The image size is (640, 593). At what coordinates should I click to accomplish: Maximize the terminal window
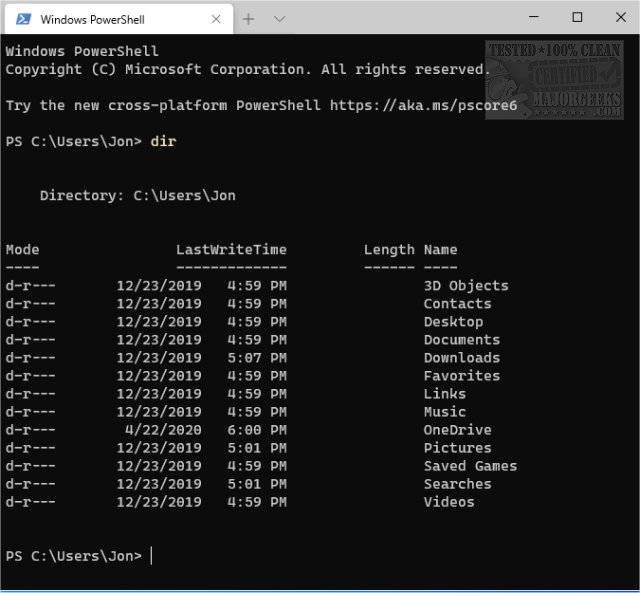577,17
